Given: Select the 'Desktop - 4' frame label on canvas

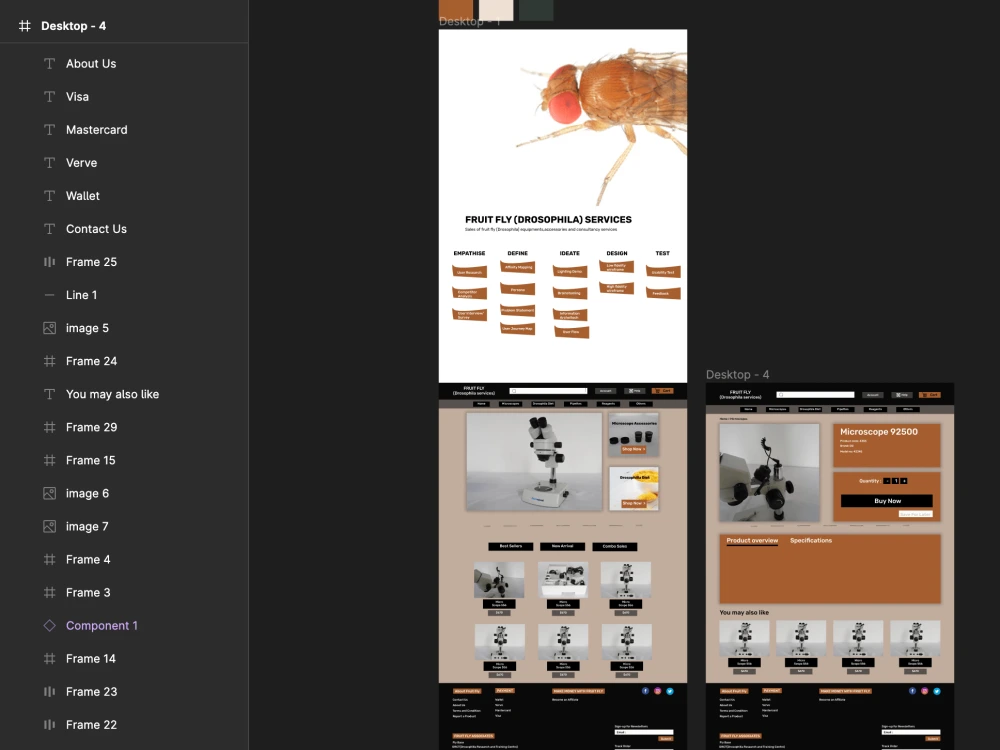Looking at the screenshot, I should (737, 374).
